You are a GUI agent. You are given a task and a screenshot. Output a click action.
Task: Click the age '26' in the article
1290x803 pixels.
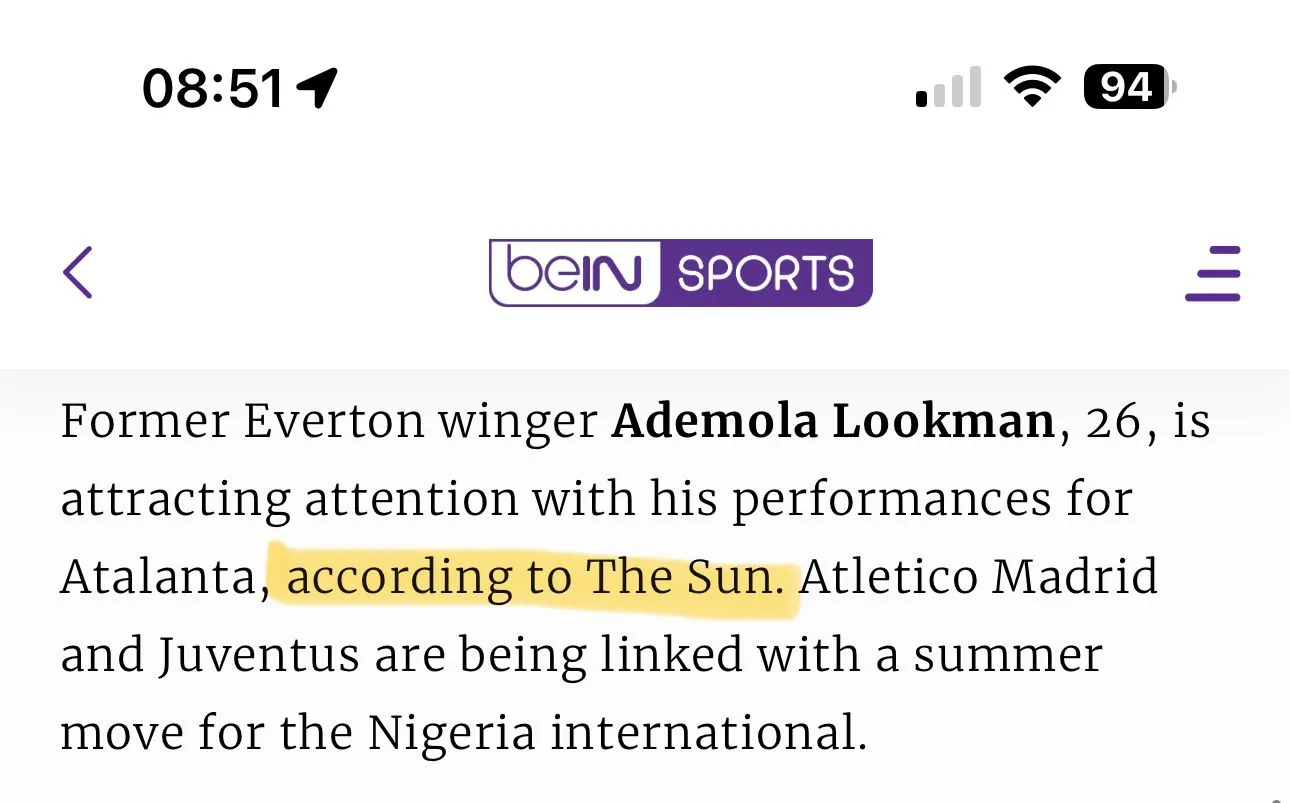(x=1112, y=422)
